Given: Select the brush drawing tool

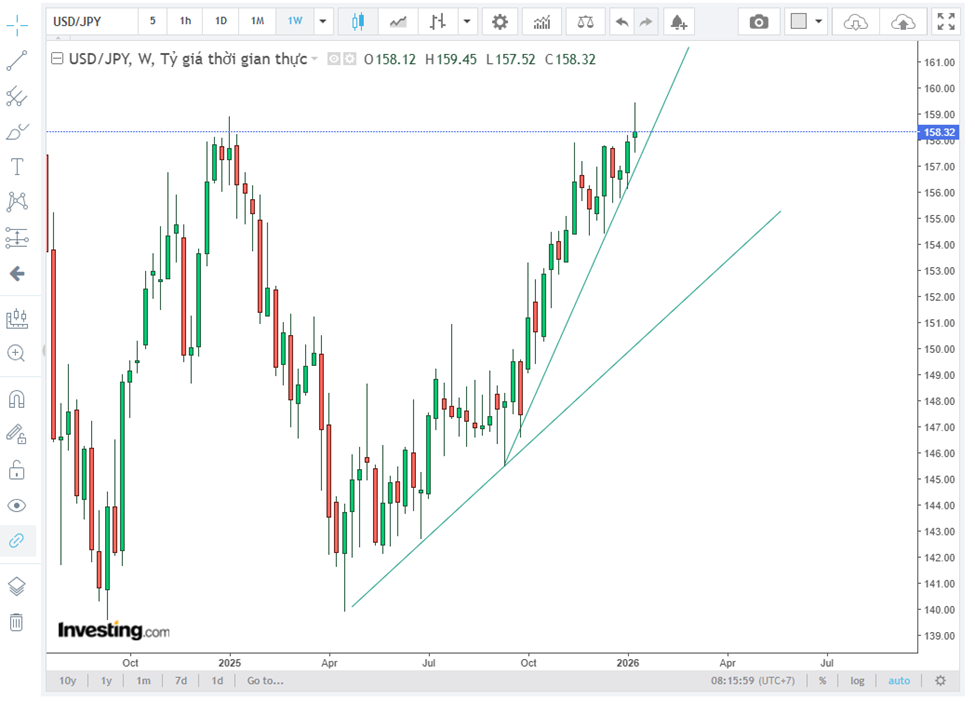Looking at the screenshot, I should point(17,132).
